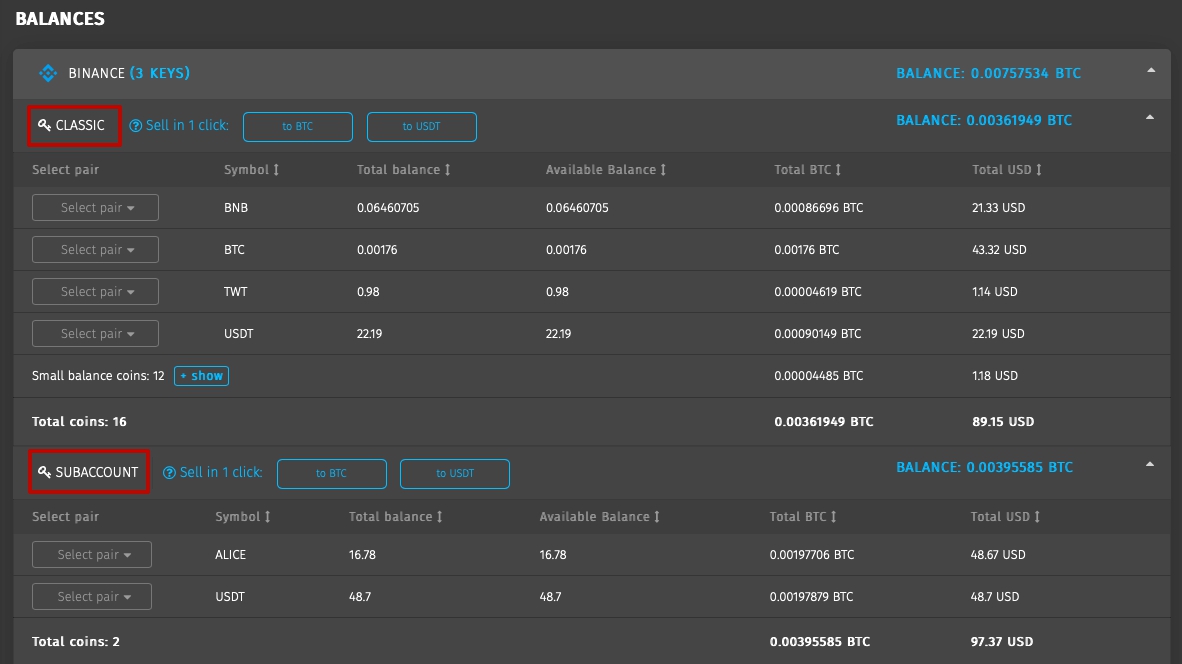This screenshot has height=664, width=1182.
Task: Sell Subaccount balances to USDT
Action: 455,473
